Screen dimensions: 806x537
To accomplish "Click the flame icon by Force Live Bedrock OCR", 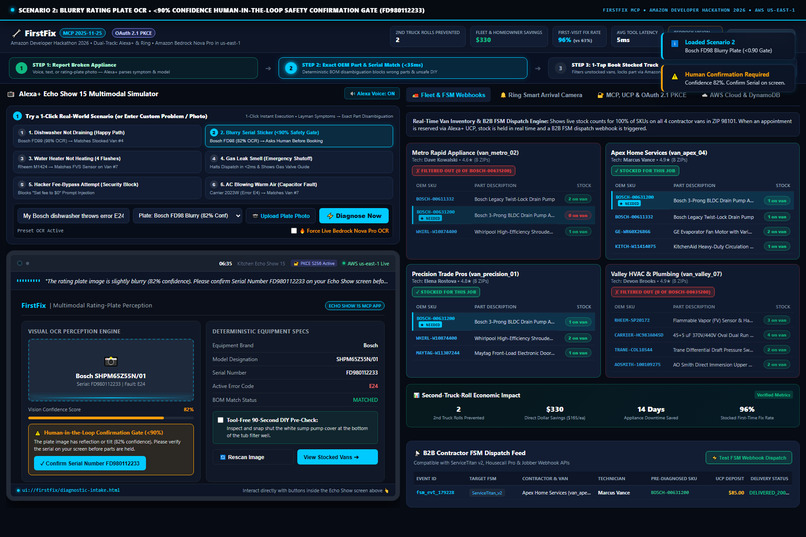I will pos(302,231).
